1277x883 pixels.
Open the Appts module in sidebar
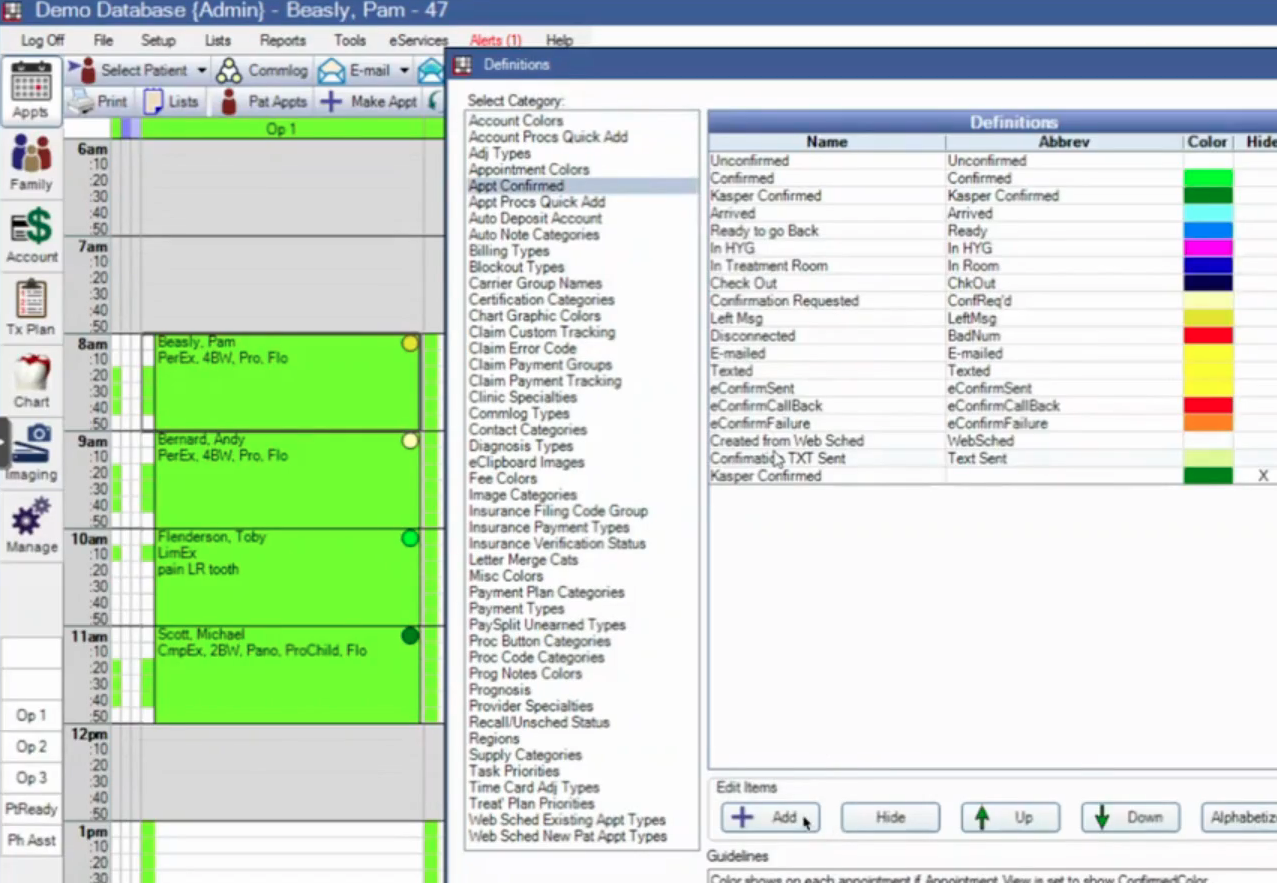(x=31, y=90)
